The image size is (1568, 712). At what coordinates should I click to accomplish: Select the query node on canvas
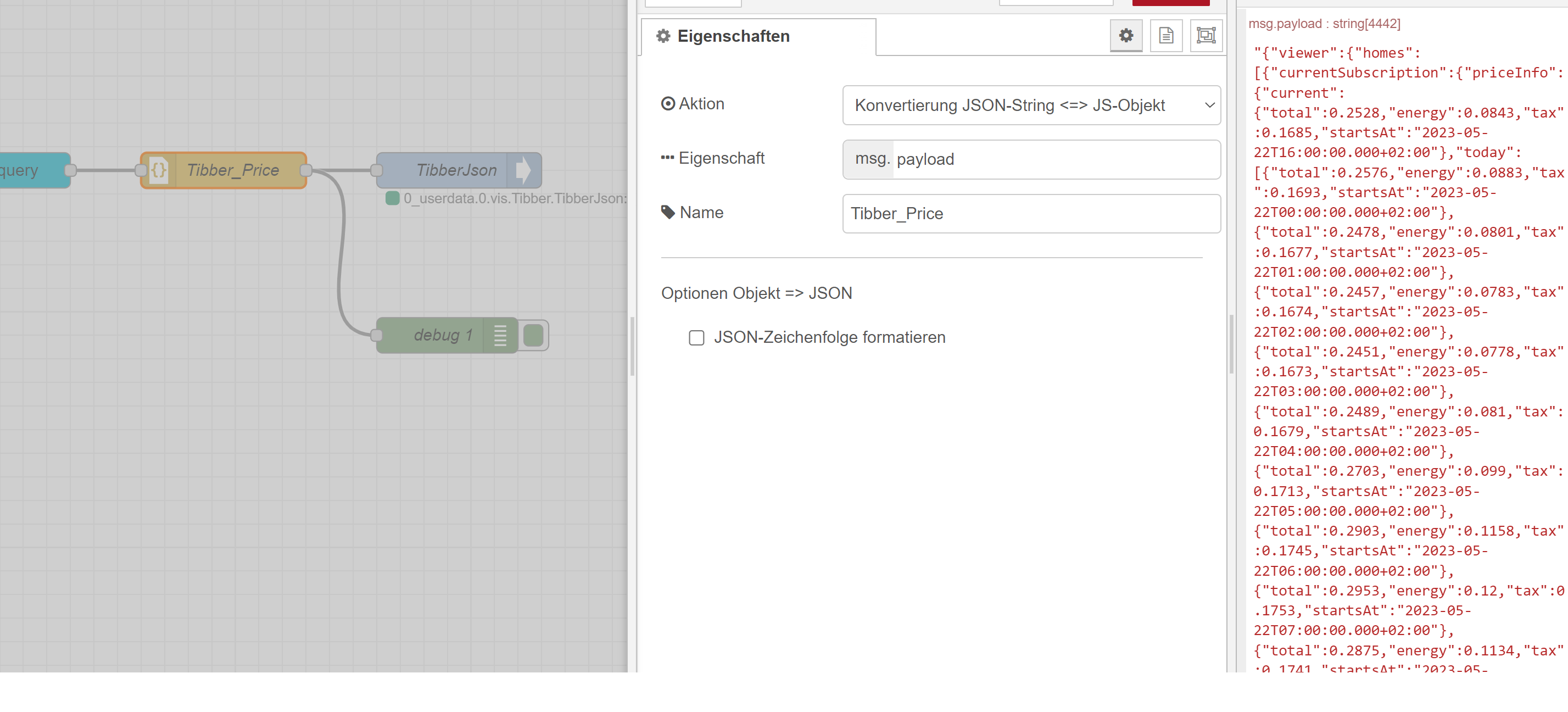tap(30, 170)
